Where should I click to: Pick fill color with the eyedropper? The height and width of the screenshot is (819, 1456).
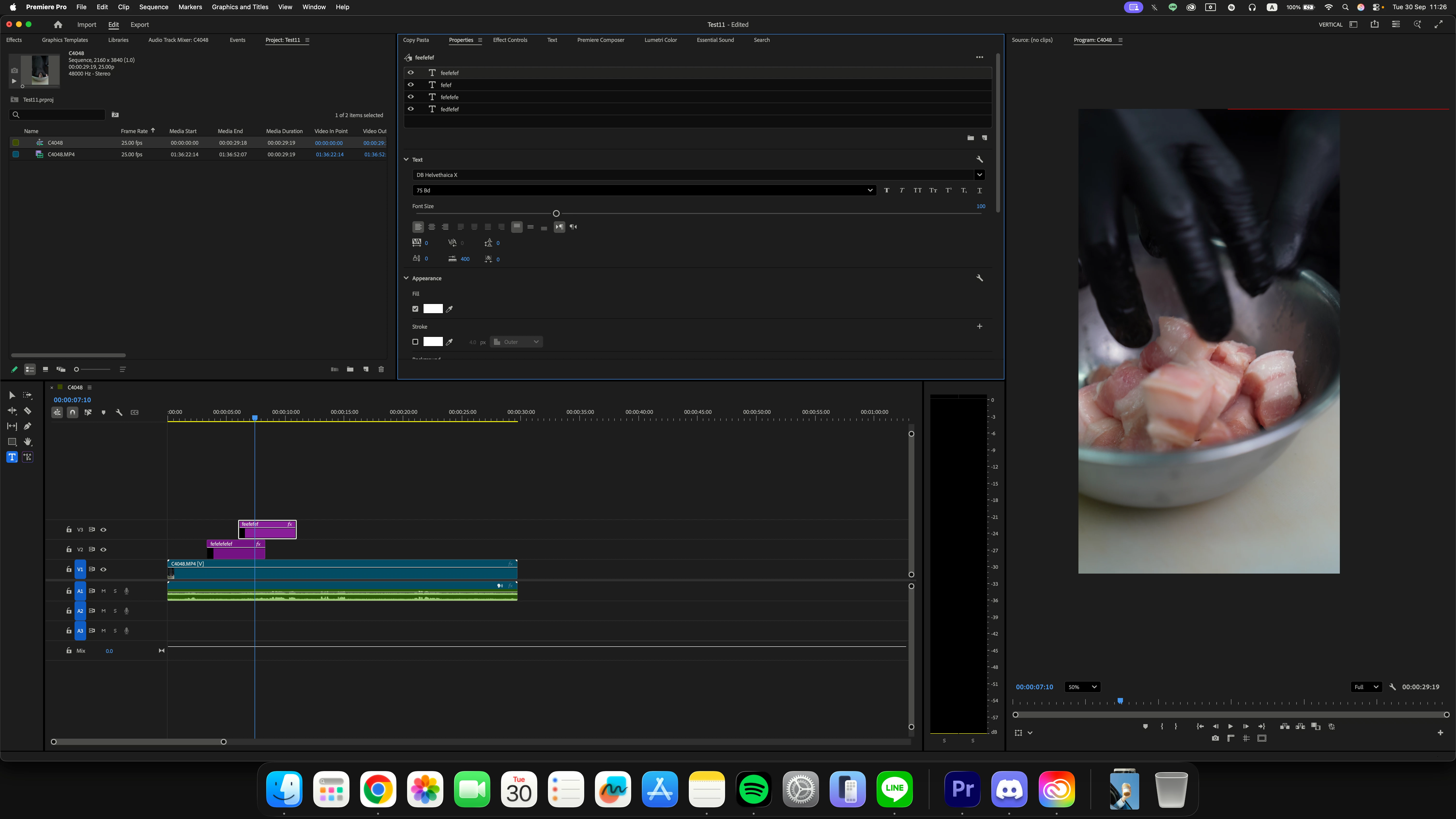tap(449, 309)
